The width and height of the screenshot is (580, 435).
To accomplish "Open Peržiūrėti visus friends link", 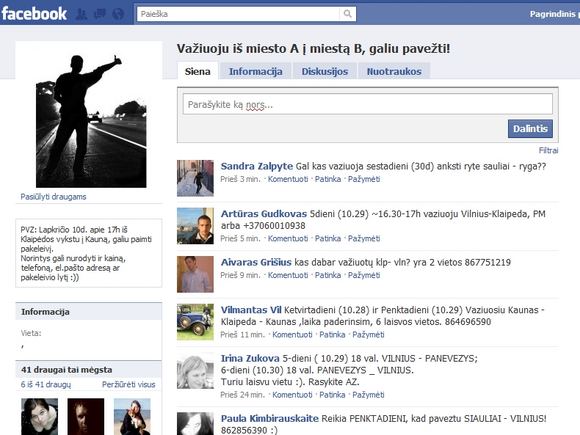I will pyautogui.click(x=129, y=384).
